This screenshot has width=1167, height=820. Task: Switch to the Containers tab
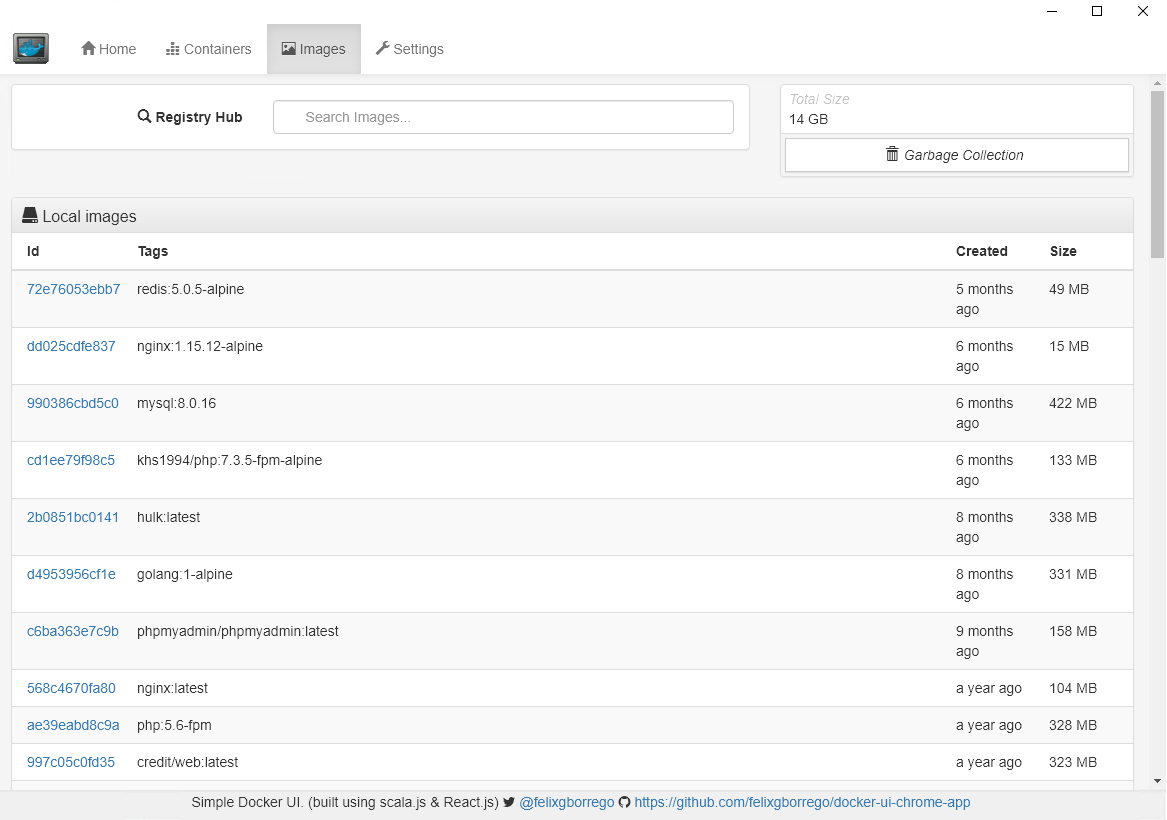208,49
